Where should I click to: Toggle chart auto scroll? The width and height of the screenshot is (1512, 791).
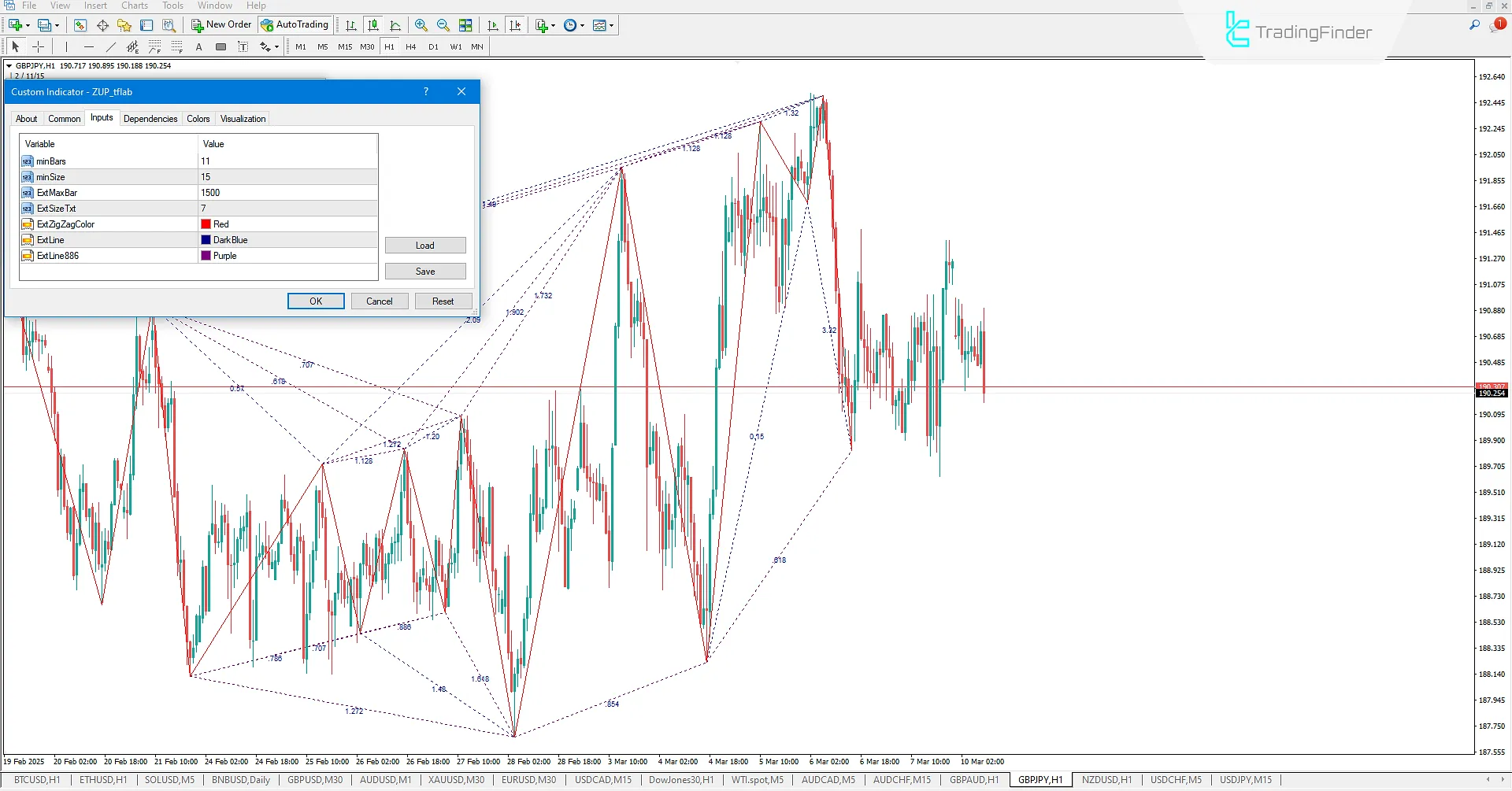point(493,25)
